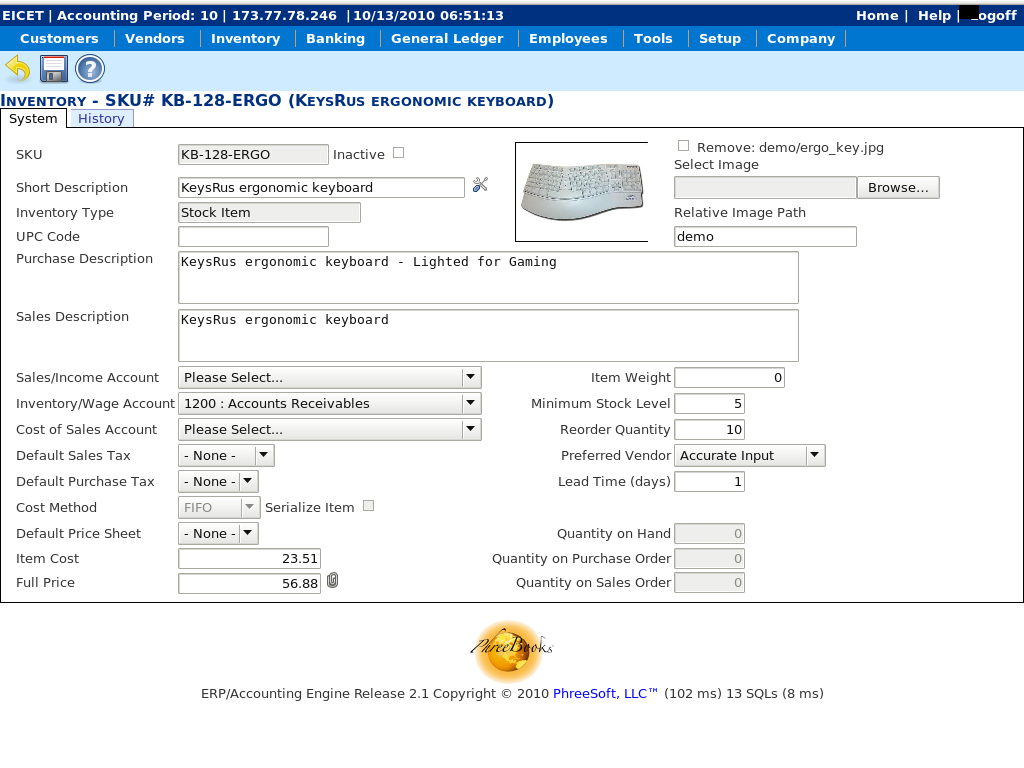Image resolution: width=1024 pixels, height=768 pixels.
Task: Select the System tab
Action: tap(33, 118)
